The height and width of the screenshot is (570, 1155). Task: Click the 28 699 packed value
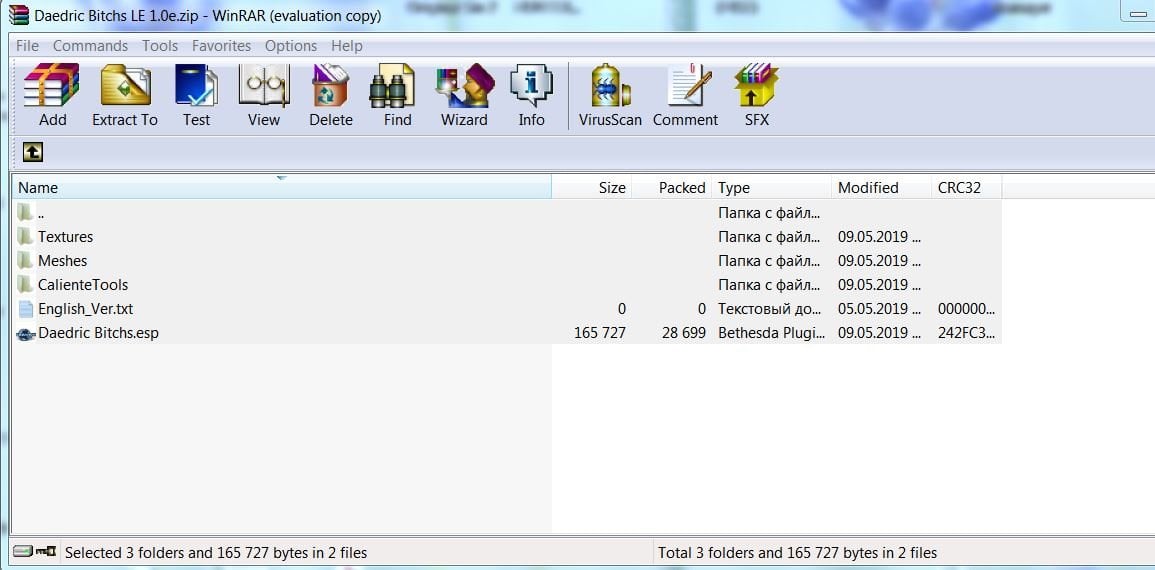pos(684,333)
